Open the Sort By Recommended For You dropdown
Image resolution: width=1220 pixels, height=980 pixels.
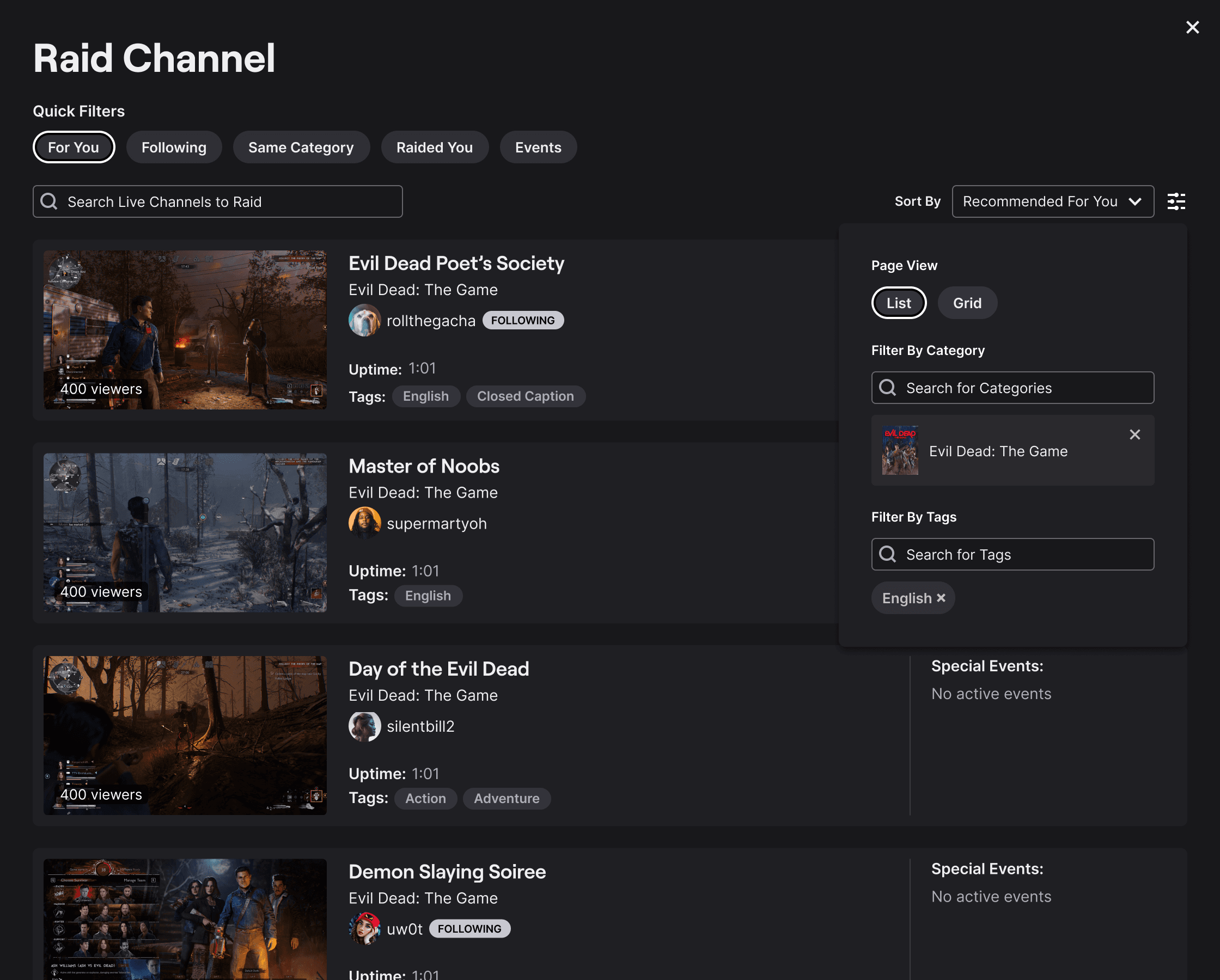click(1052, 201)
